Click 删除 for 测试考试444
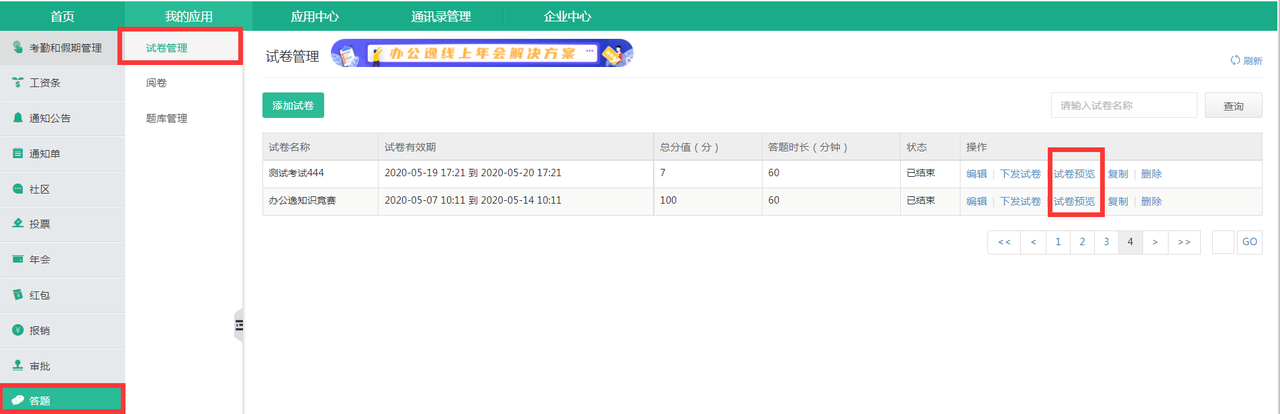 click(1151, 174)
